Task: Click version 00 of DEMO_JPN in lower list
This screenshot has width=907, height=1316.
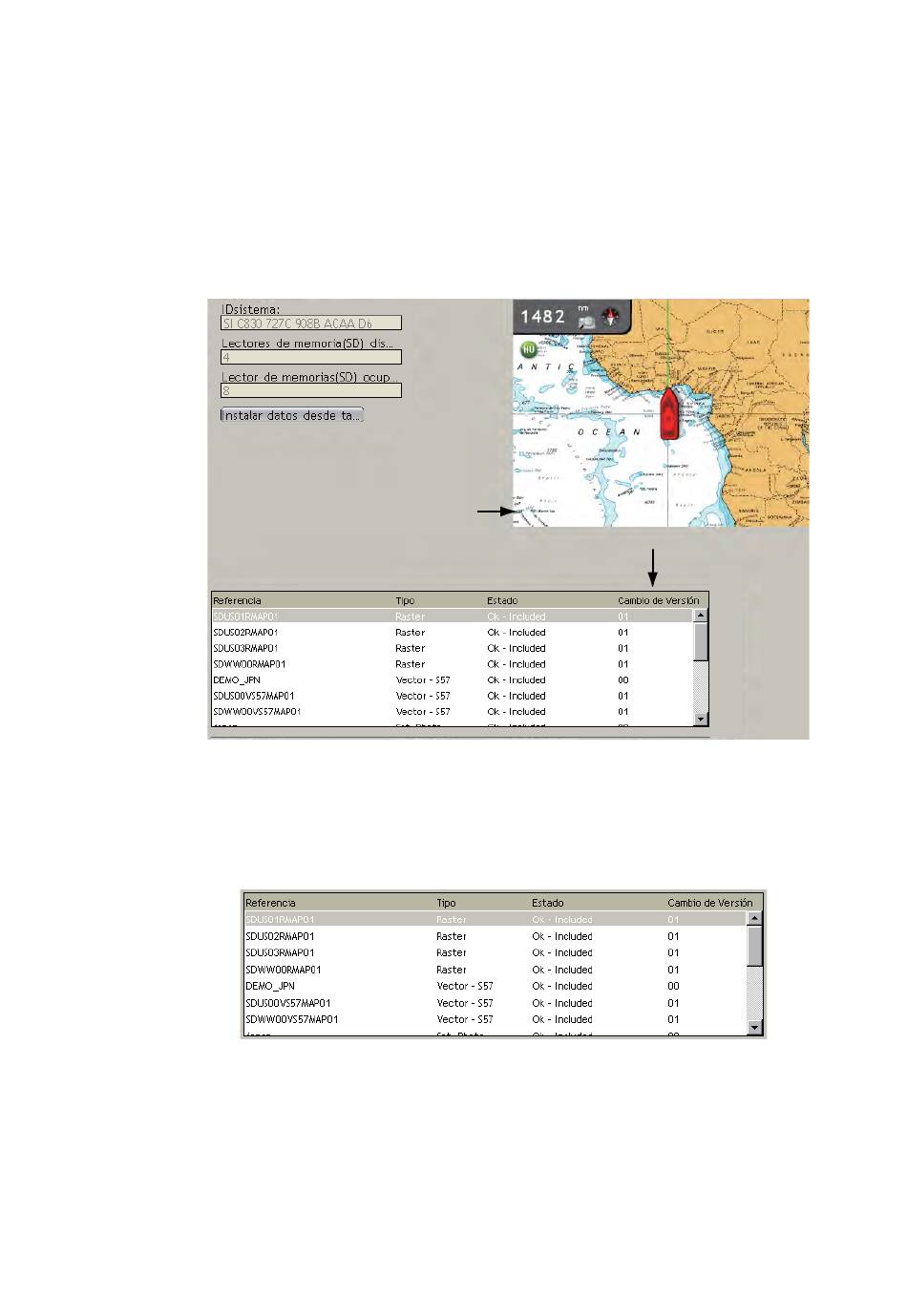Action: pyautogui.click(x=674, y=986)
